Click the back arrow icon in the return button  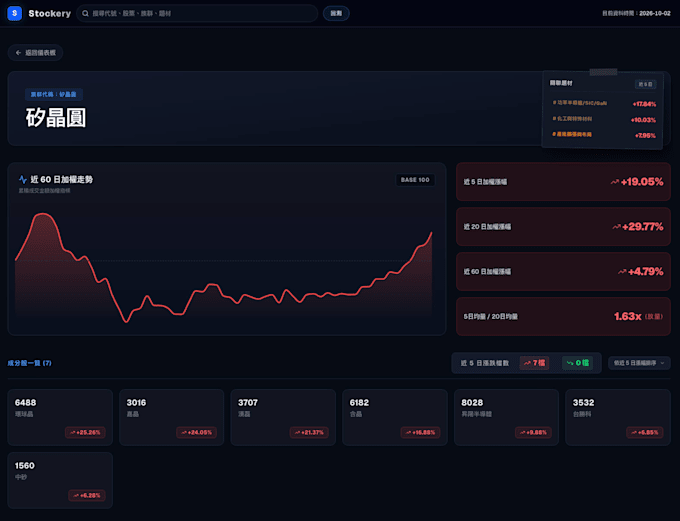(x=18, y=53)
